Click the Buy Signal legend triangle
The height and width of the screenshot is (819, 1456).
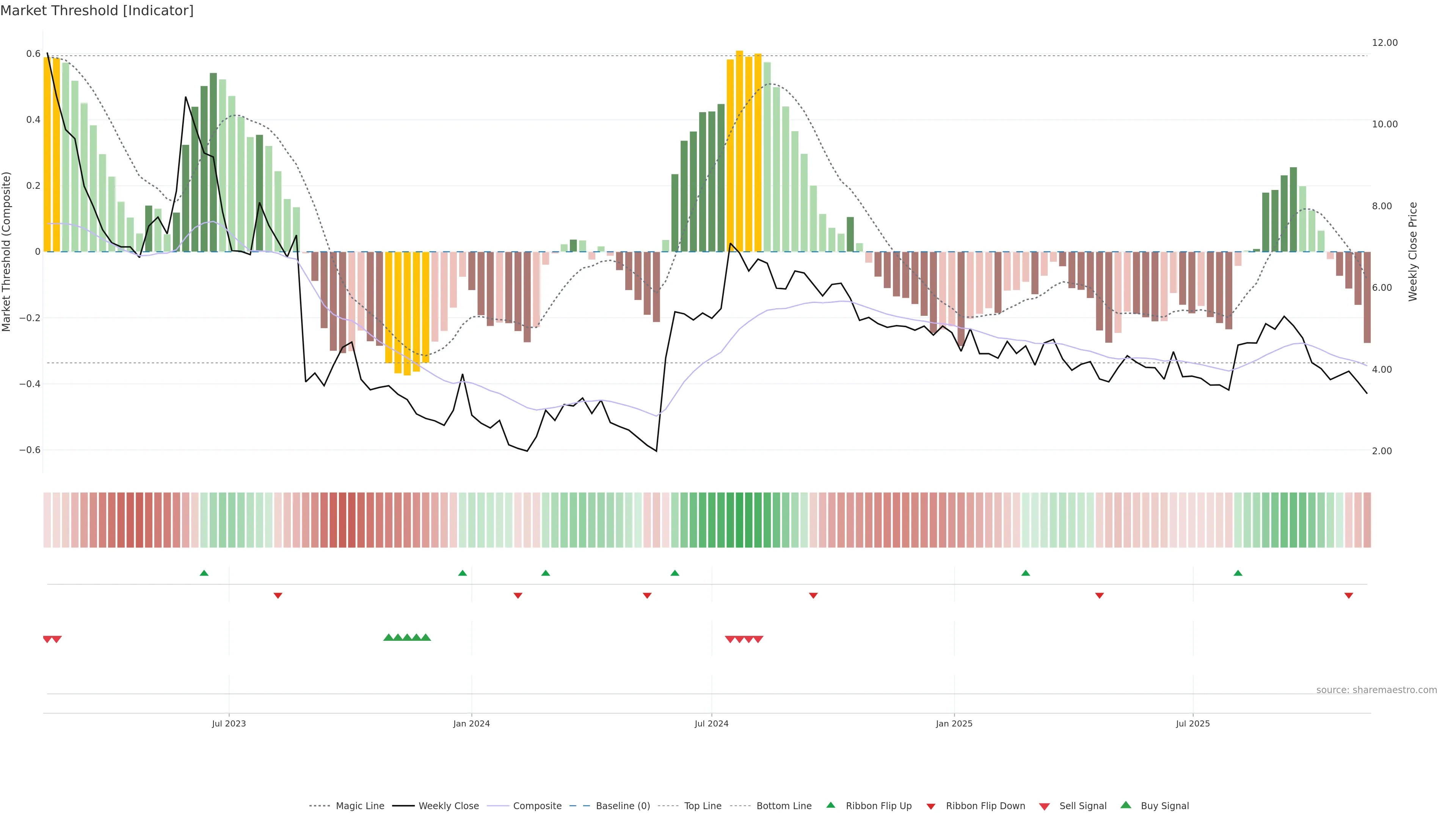tap(1126, 805)
